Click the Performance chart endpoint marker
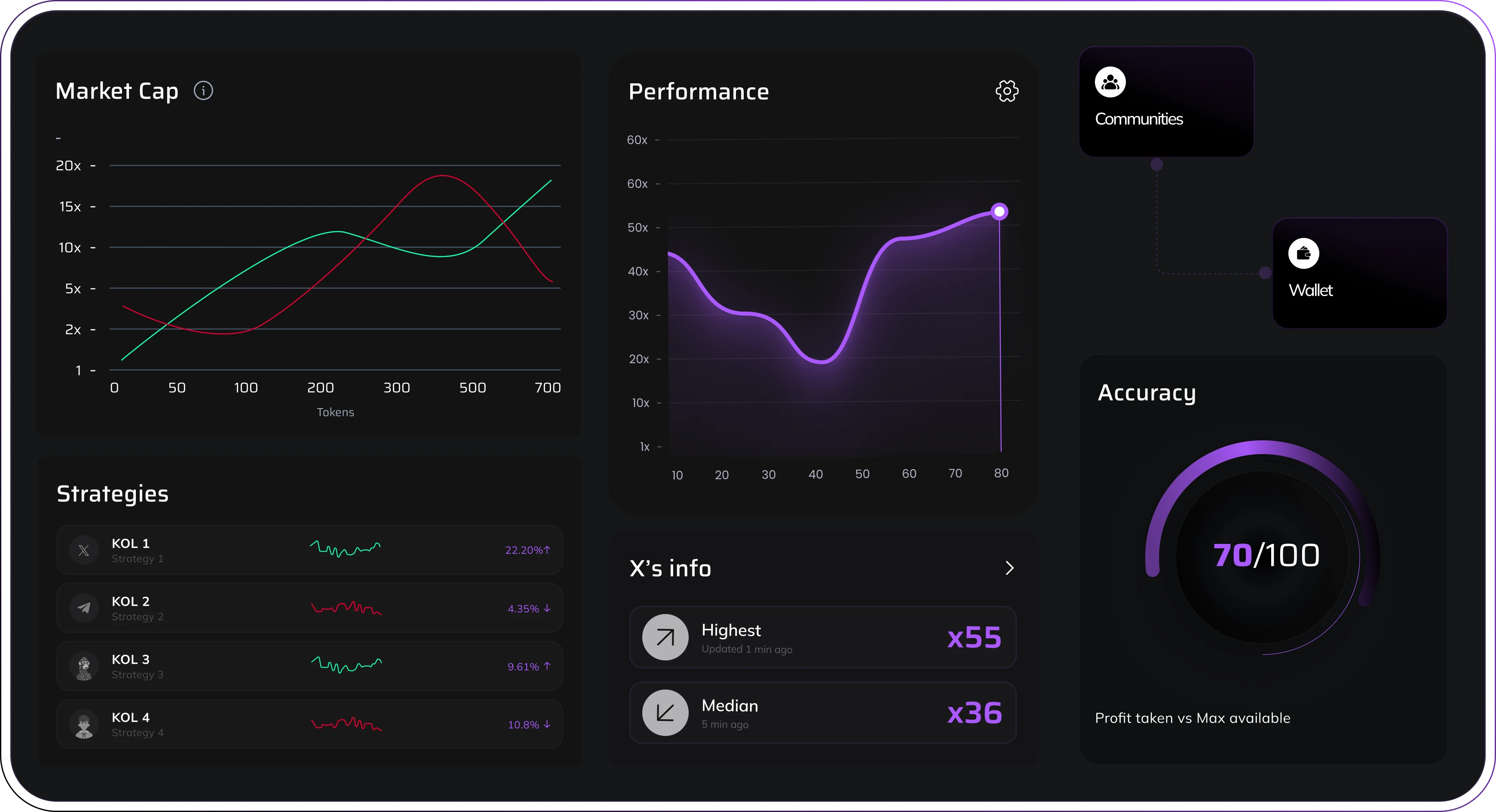The height and width of the screenshot is (812, 1496). tap(999, 211)
